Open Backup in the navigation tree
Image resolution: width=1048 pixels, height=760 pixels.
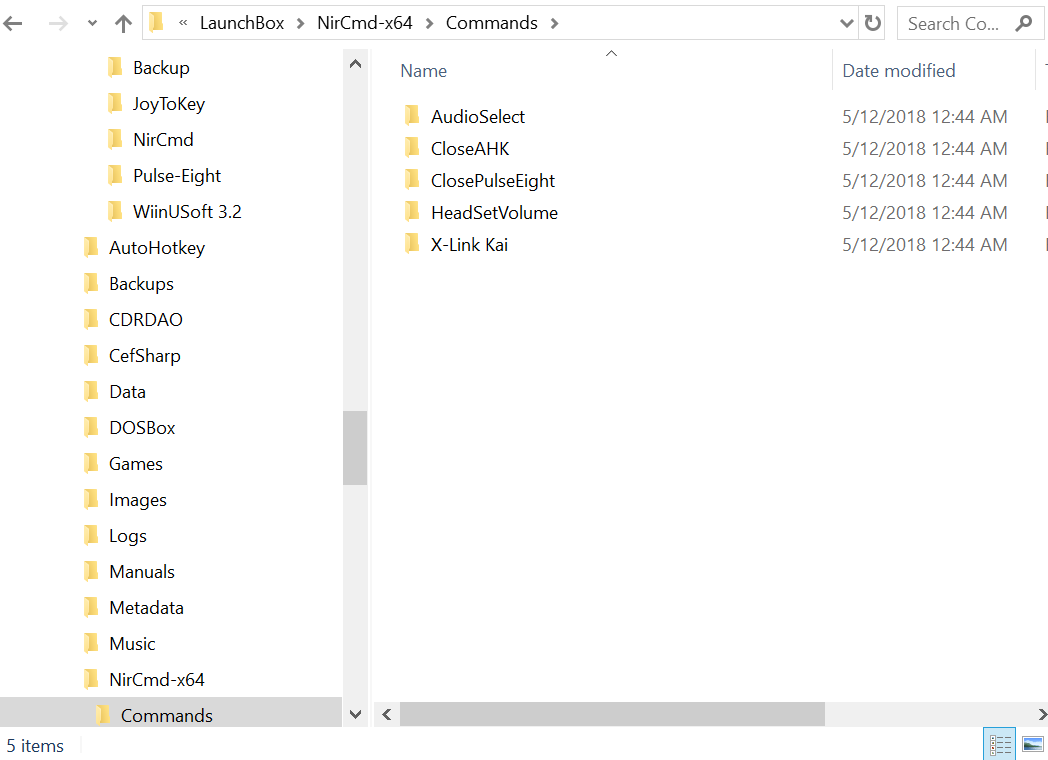161,68
